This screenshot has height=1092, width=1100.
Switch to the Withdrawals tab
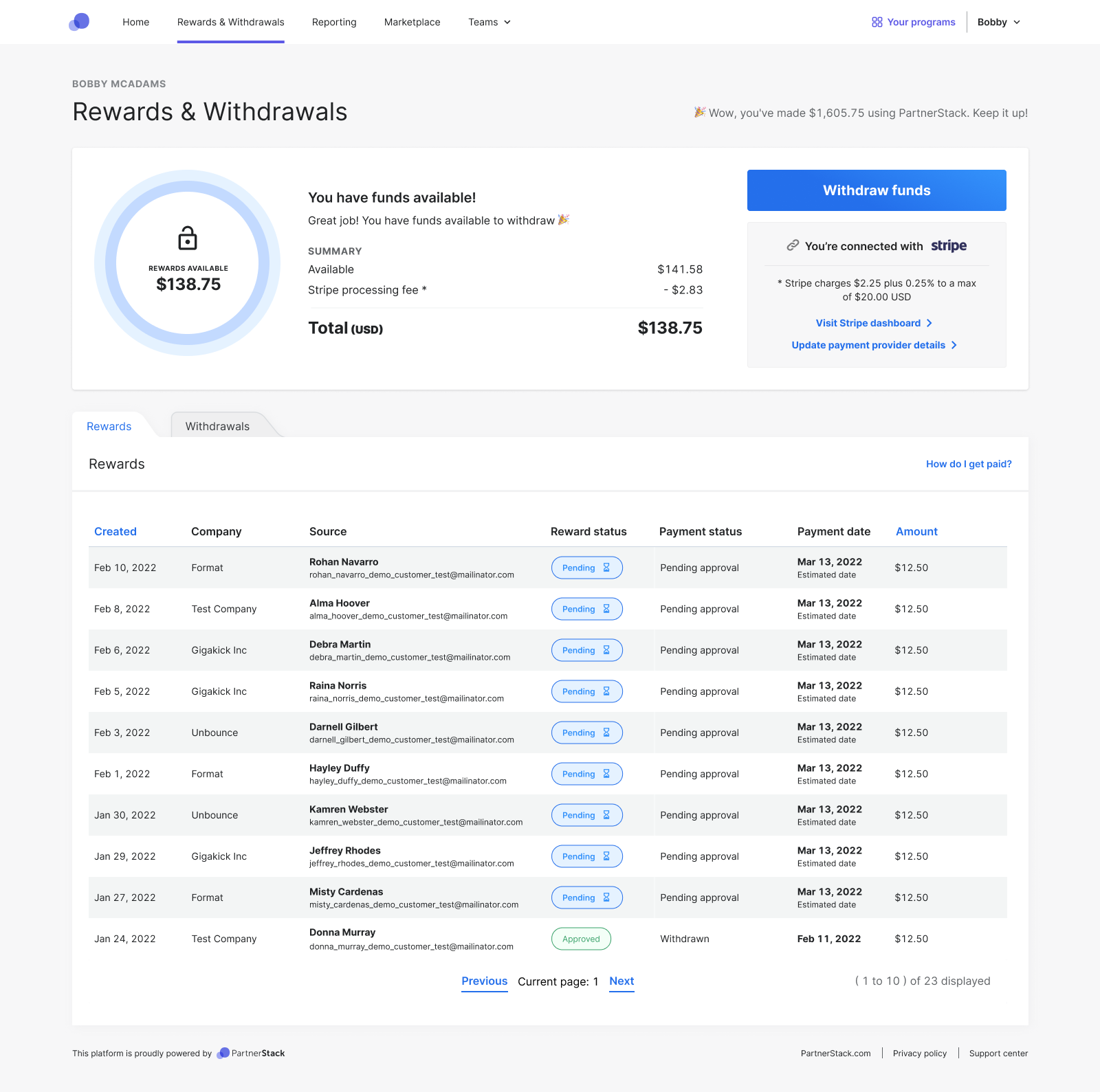click(x=218, y=426)
